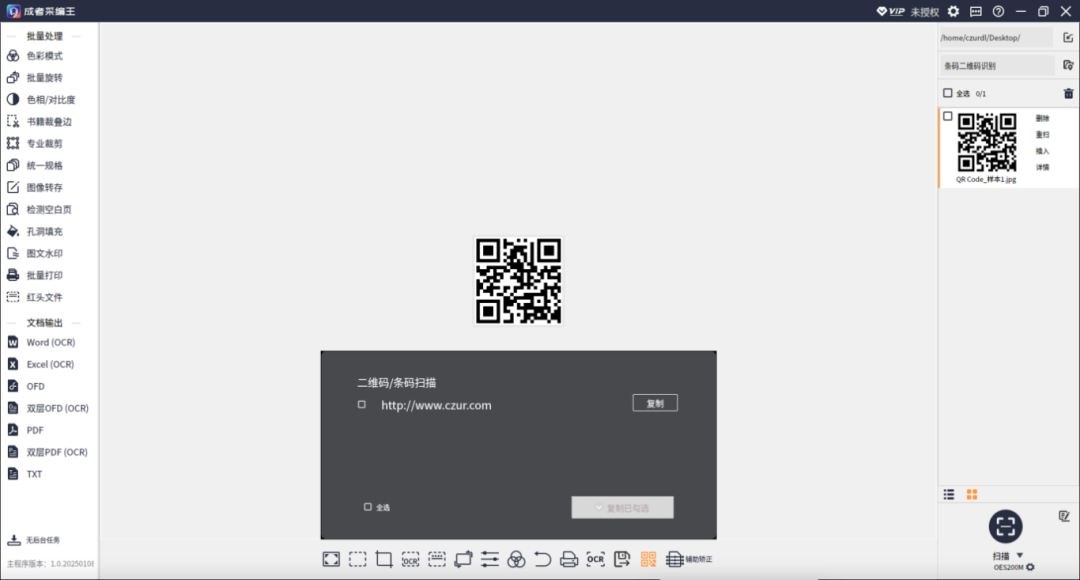This screenshot has height=580, width=1080.
Task: Select QR Code_样本1.jpg thumbnail
Action: point(986,143)
